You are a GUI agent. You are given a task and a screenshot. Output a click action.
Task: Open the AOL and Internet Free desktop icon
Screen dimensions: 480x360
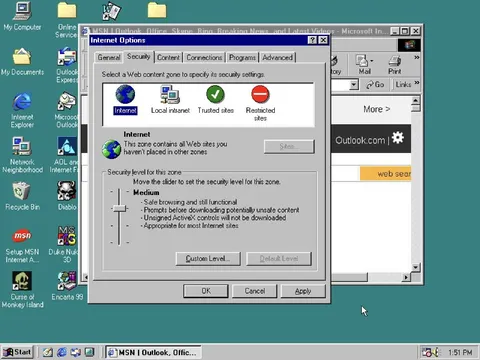pyautogui.click(x=66, y=155)
